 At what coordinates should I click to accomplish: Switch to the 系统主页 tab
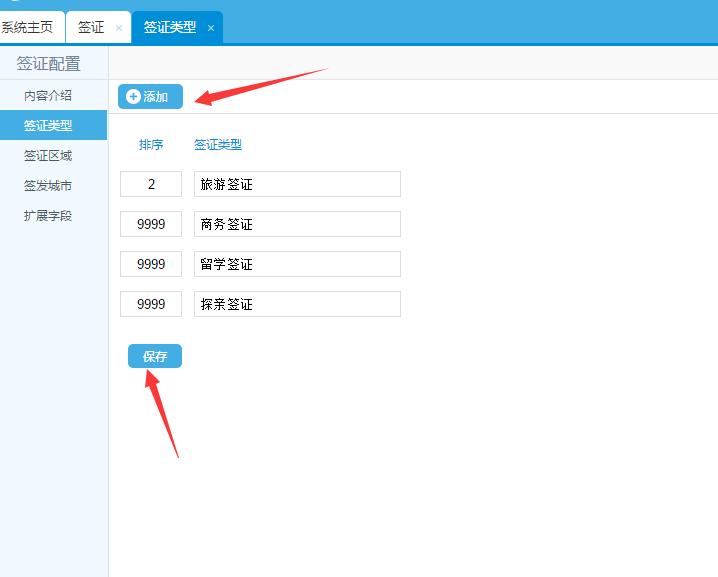click(x=28, y=27)
